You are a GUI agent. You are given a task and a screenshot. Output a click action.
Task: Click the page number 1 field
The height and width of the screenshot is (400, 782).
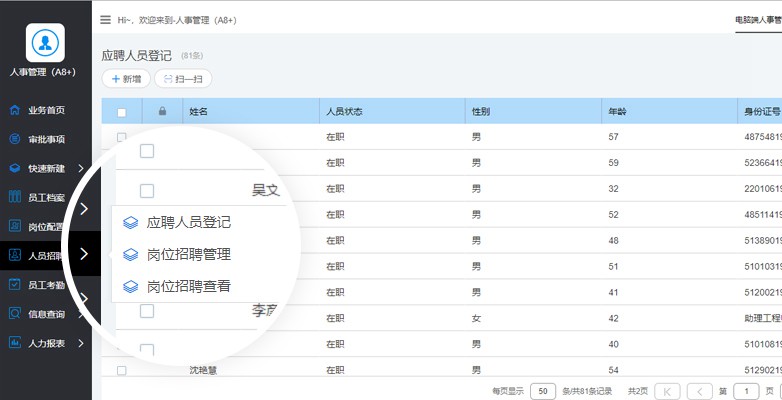[747, 391]
